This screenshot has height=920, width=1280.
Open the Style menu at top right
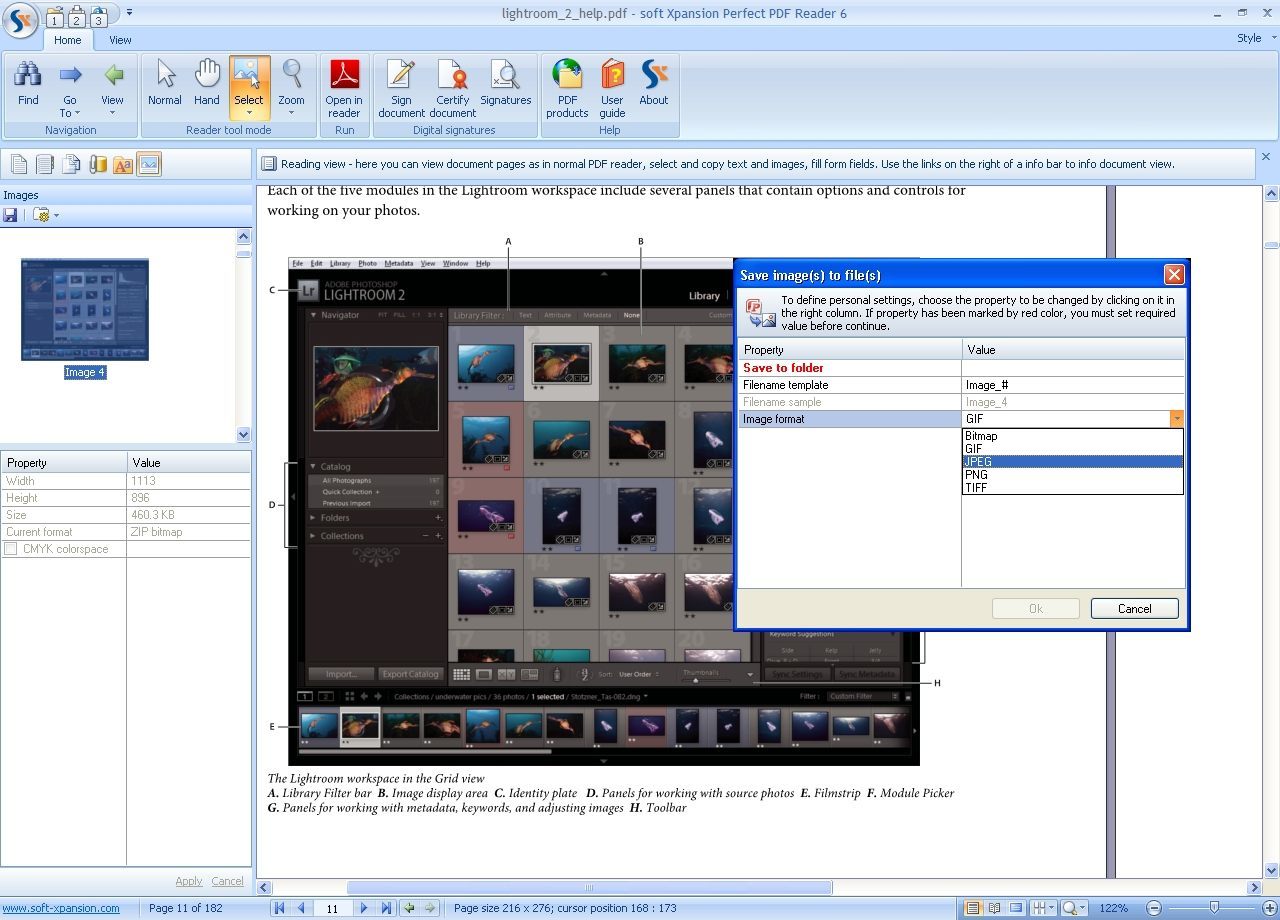[x=1254, y=38]
